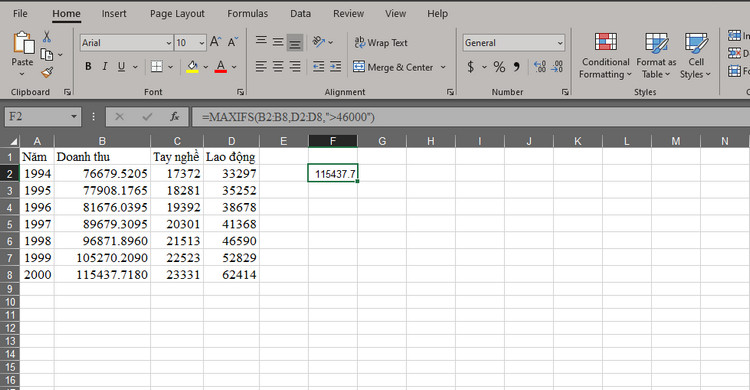This screenshot has width=750, height=390.
Task: Bottom-align cell contents
Action: 295,43
